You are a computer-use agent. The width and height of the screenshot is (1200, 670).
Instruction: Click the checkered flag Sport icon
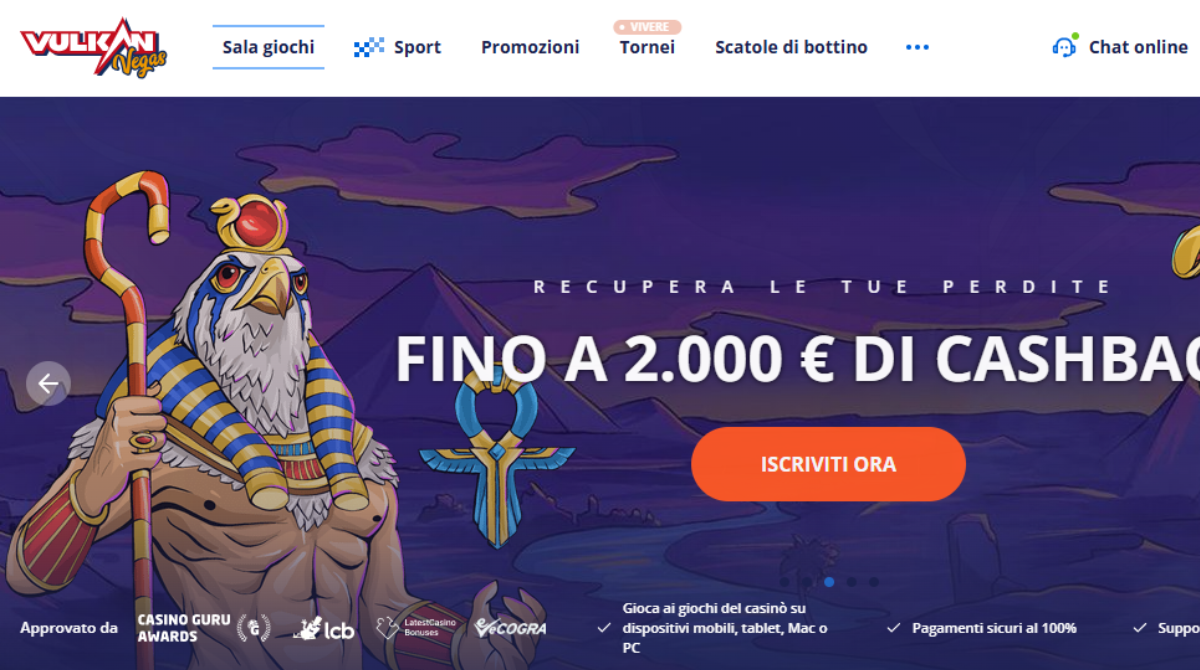pyautogui.click(x=369, y=47)
